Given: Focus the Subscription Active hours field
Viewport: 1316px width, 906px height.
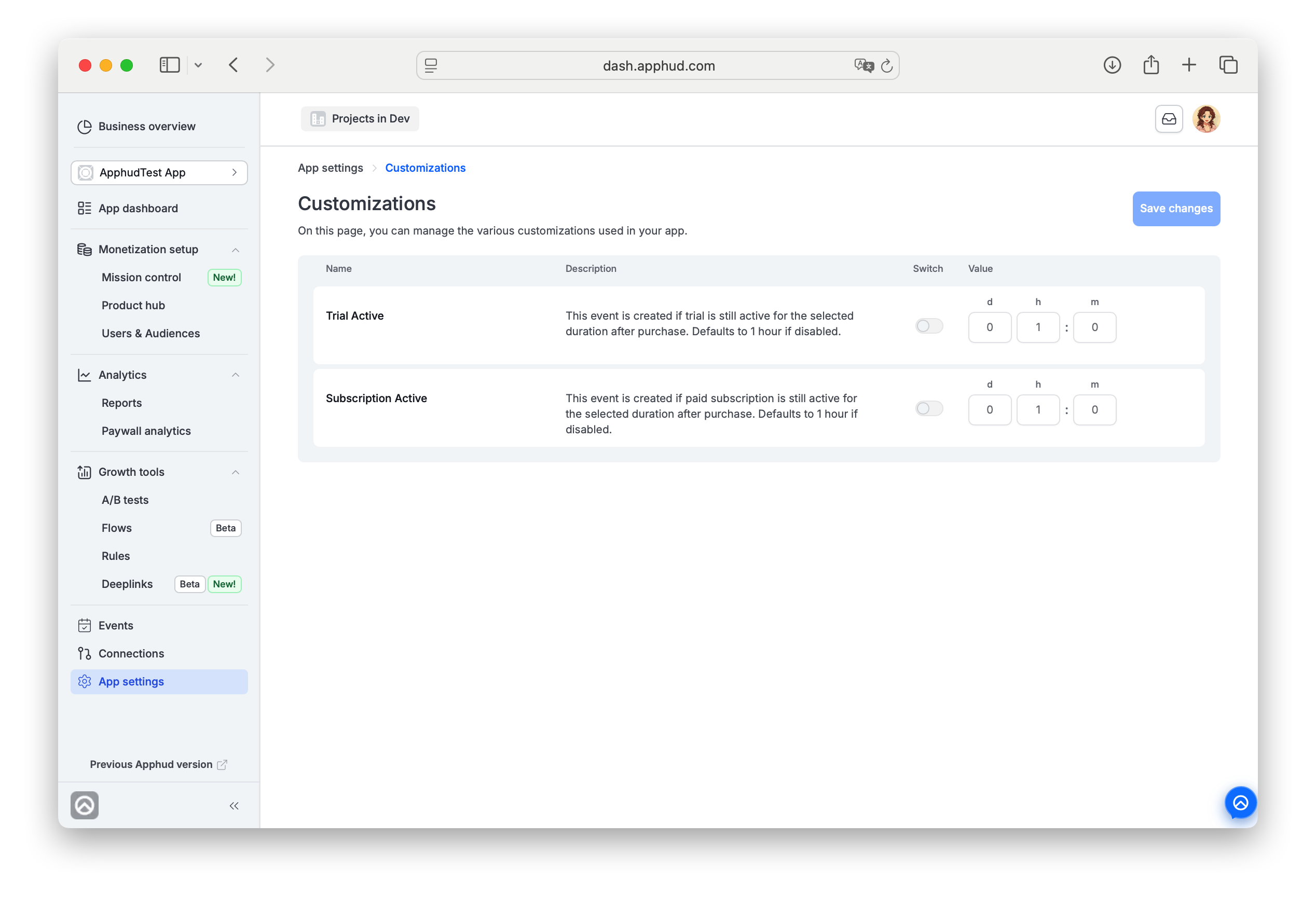Looking at the screenshot, I should tap(1038, 410).
